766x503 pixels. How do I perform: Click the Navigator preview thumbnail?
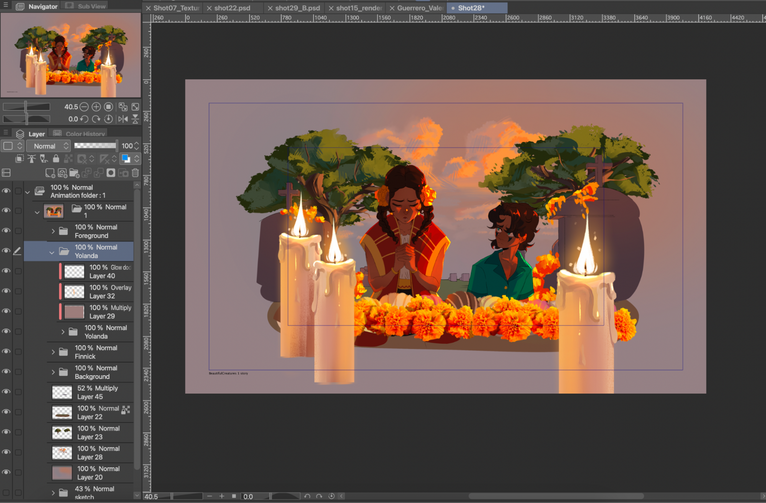pos(71,55)
